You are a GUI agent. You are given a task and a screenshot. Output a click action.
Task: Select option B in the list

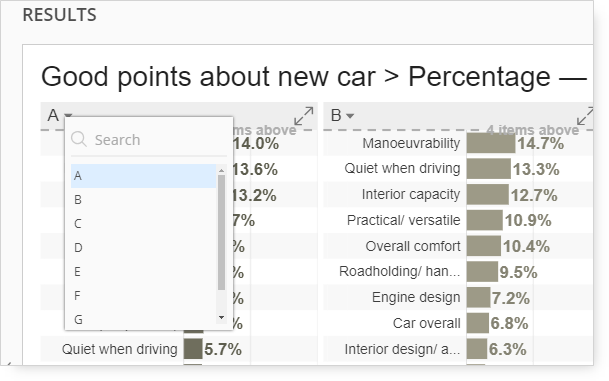[x=143, y=200]
